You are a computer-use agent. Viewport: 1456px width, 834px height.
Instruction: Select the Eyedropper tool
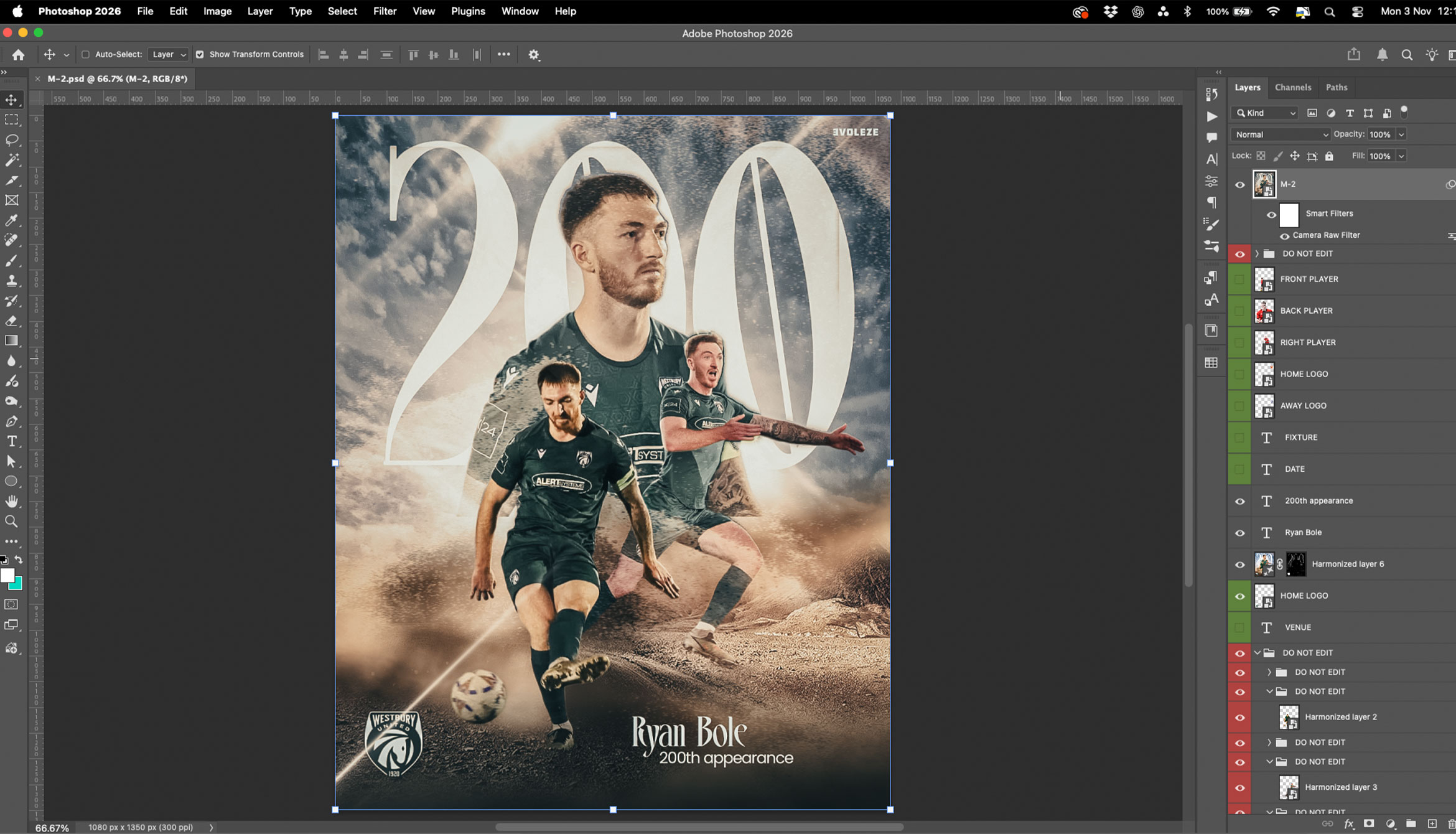(x=12, y=220)
